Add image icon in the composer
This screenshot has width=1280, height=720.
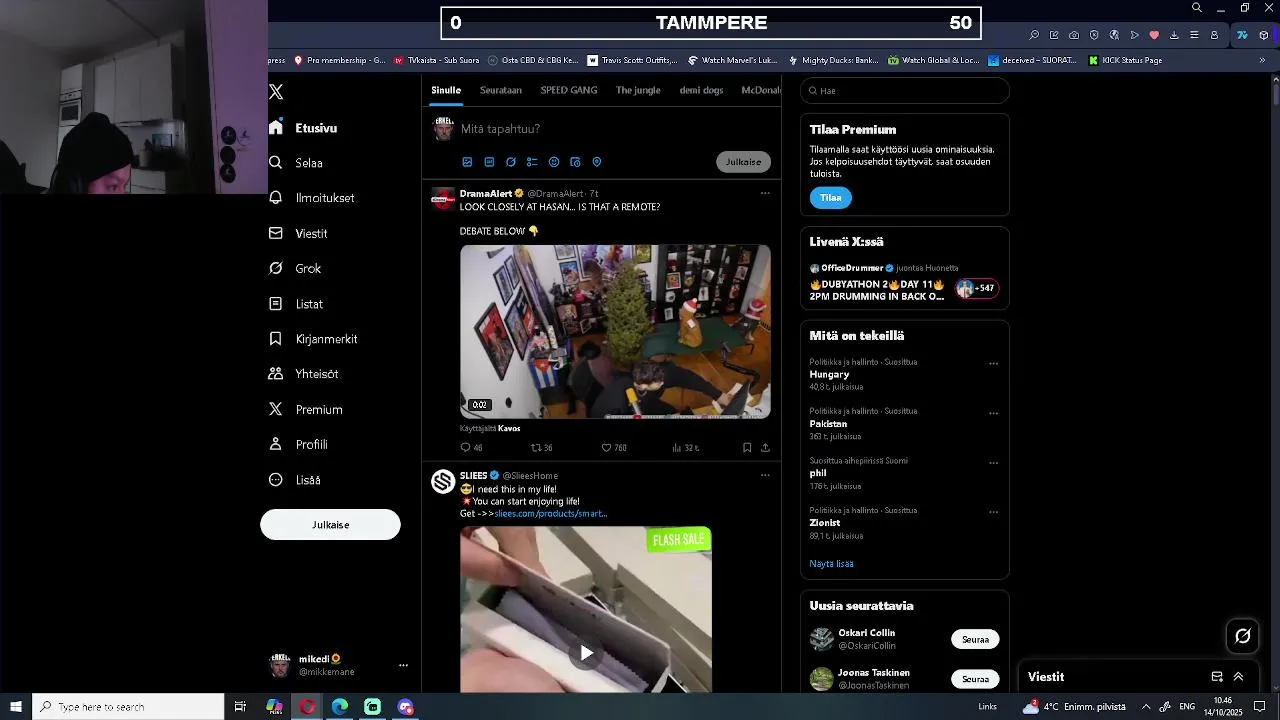click(467, 162)
